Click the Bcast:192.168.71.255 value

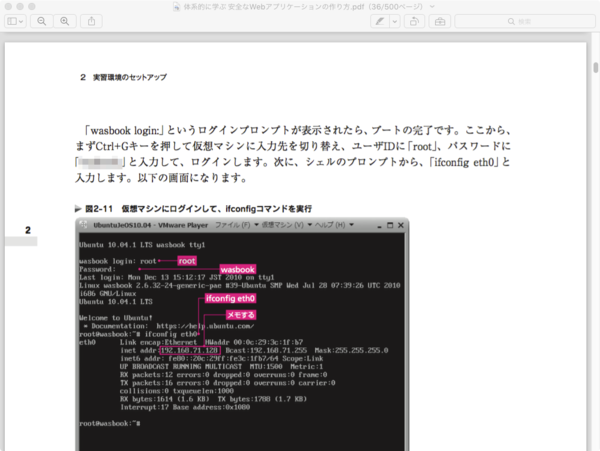266,350
